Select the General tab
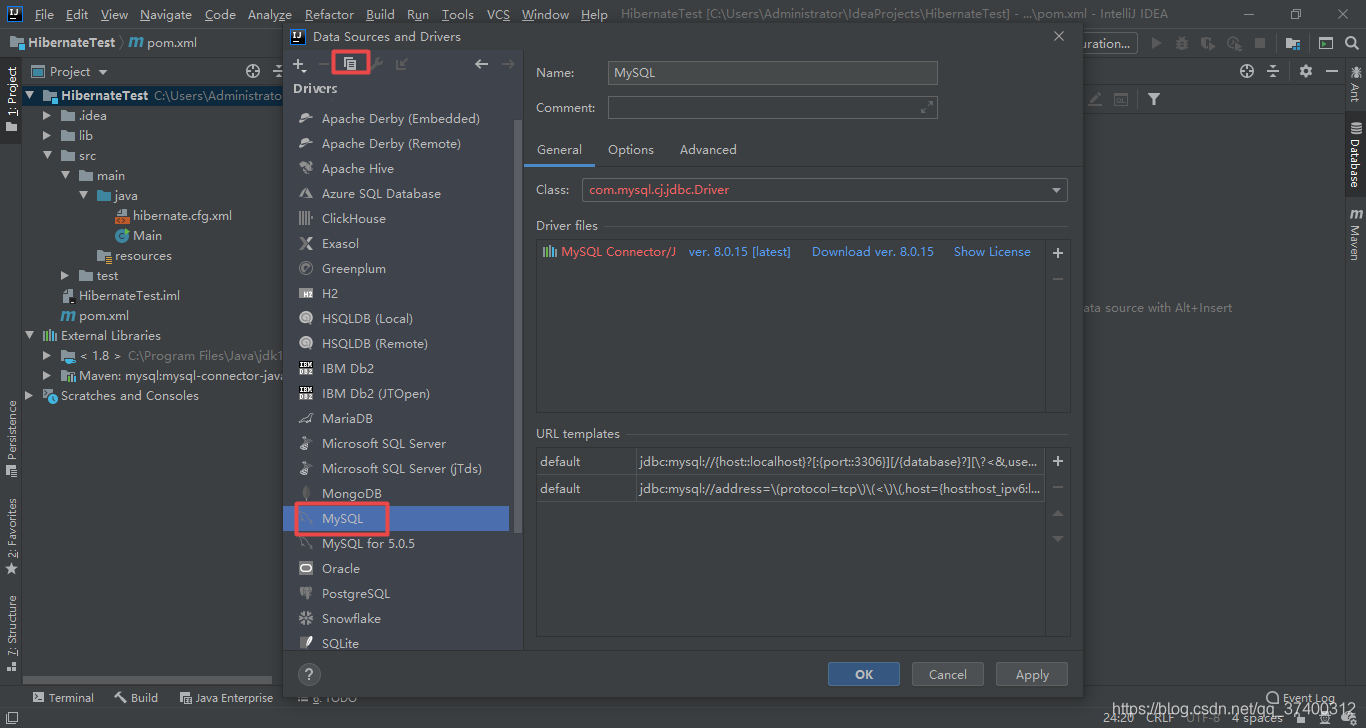The height and width of the screenshot is (728, 1366). (x=559, y=150)
